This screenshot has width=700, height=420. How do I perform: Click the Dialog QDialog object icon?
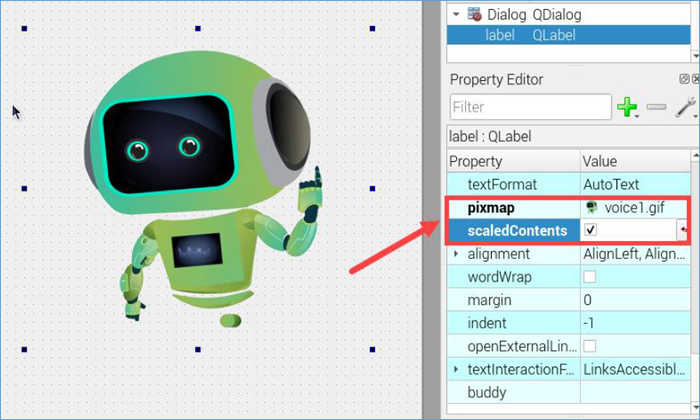tap(475, 14)
